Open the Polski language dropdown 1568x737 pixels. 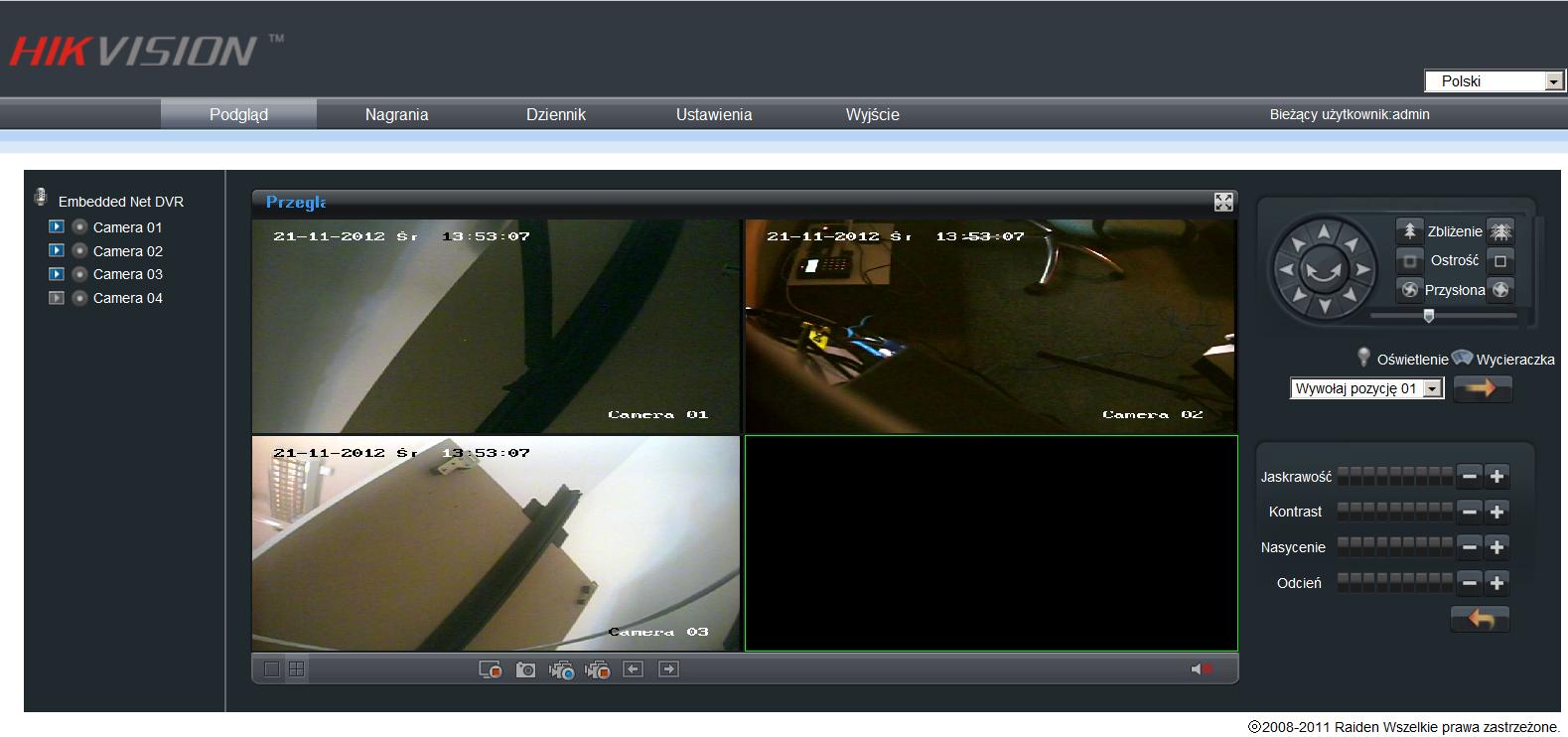click(x=1495, y=81)
